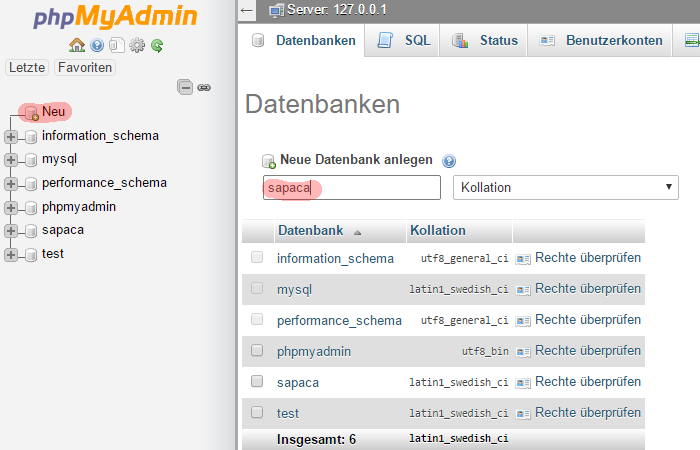Select the mysql row checkbox

[x=257, y=288]
